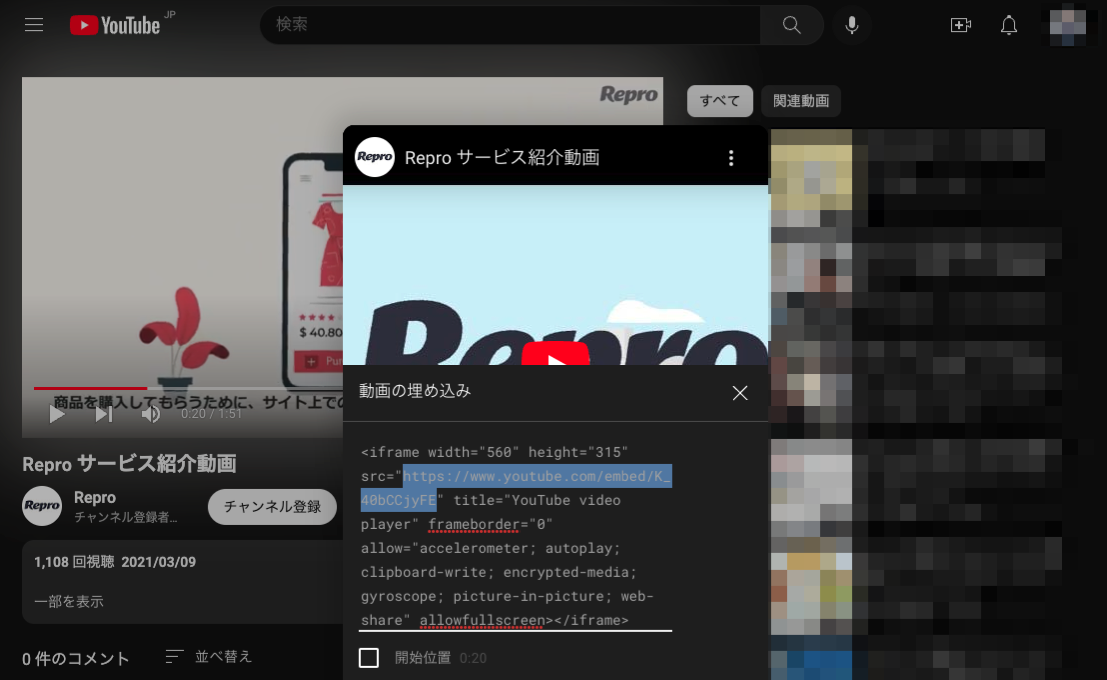Open Repro channel avatar below video
The width and height of the screenshot is (1107, 680).
point(42,506)
